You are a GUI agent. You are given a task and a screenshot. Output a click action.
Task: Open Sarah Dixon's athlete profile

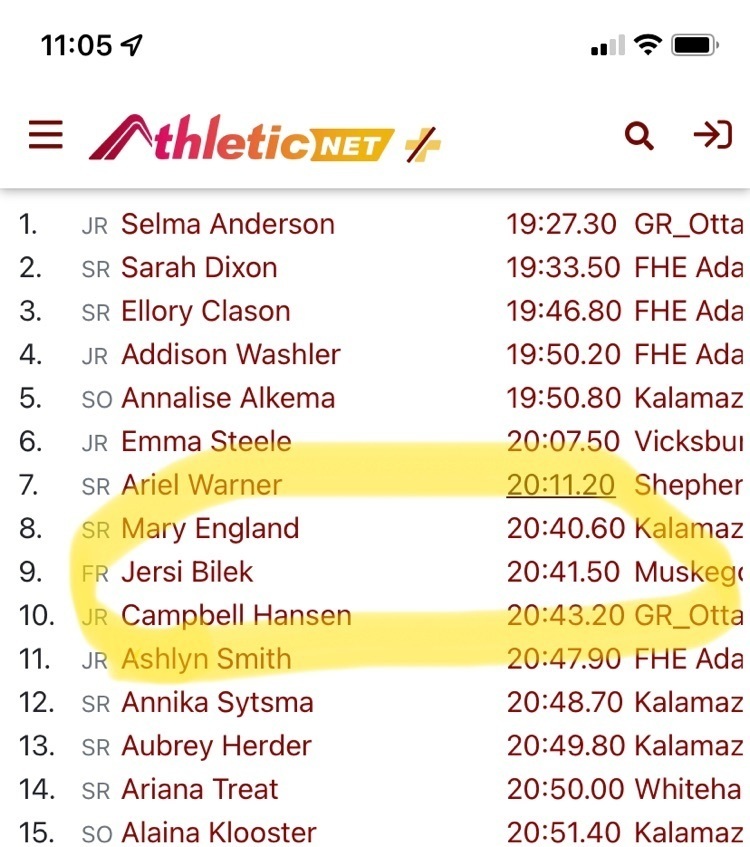tap(199, 268)
